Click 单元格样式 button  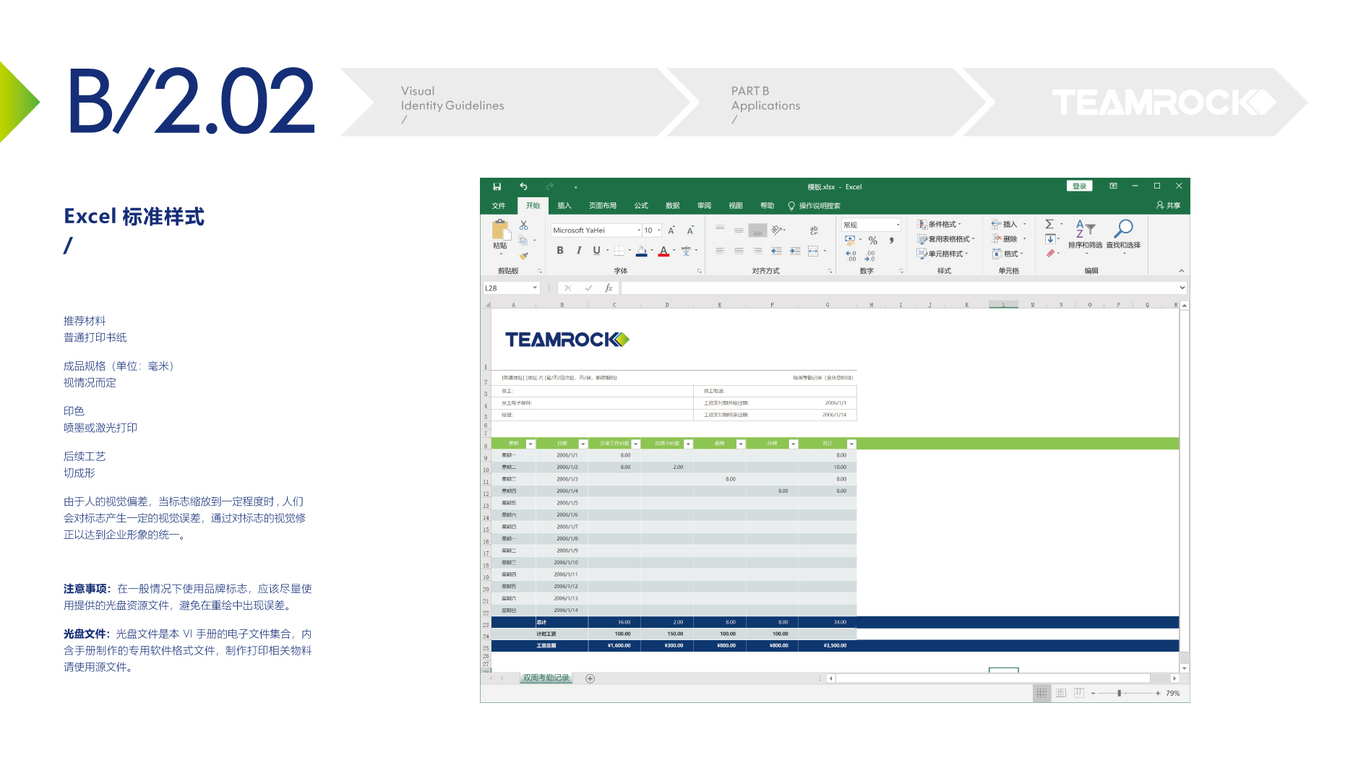tap(943, 254)
